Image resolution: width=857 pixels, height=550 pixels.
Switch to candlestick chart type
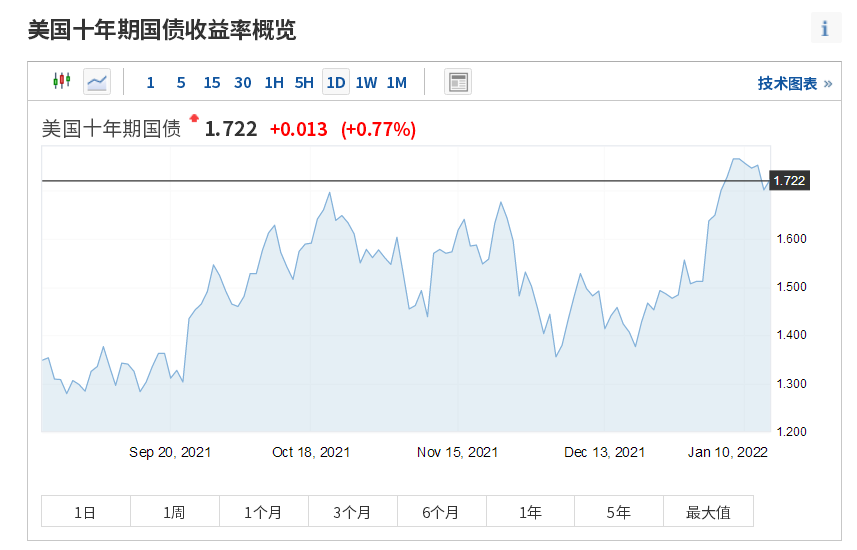(61, 82)
